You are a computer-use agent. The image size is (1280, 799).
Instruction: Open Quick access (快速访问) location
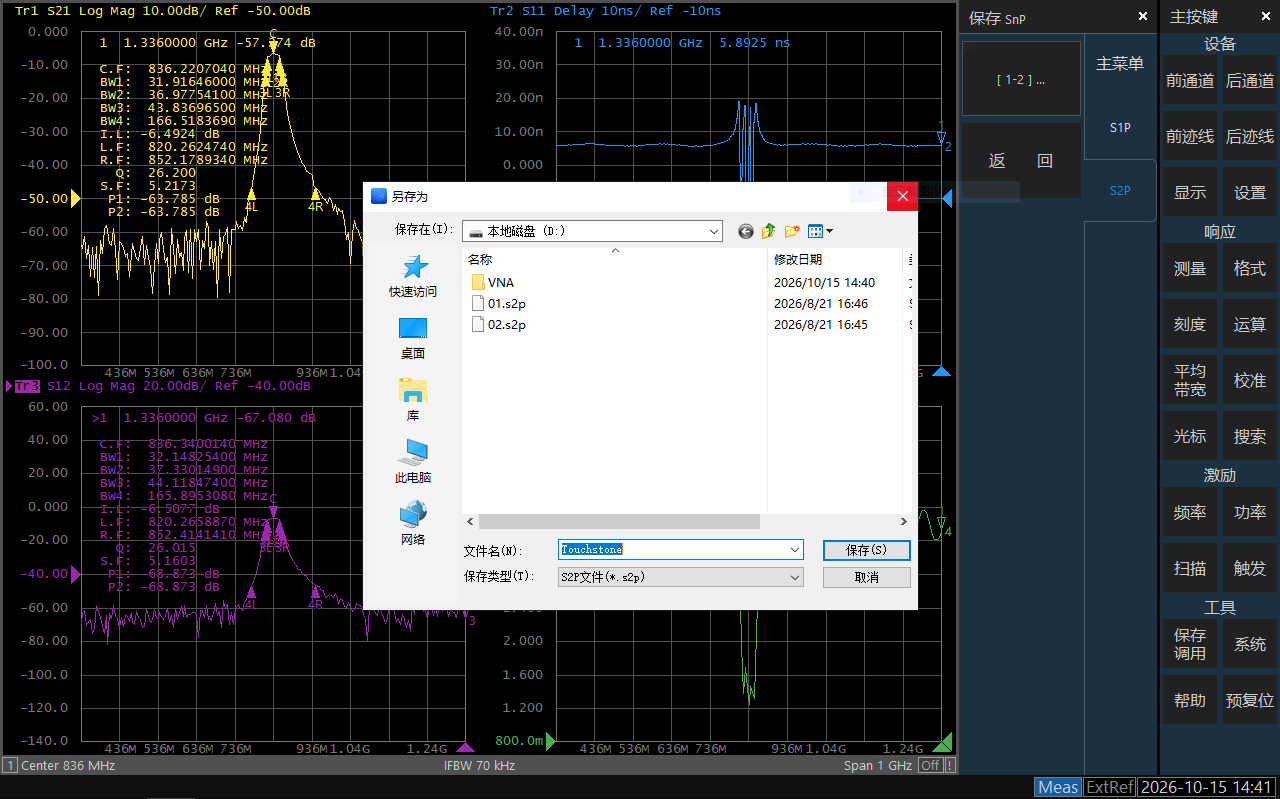[413, 277]
